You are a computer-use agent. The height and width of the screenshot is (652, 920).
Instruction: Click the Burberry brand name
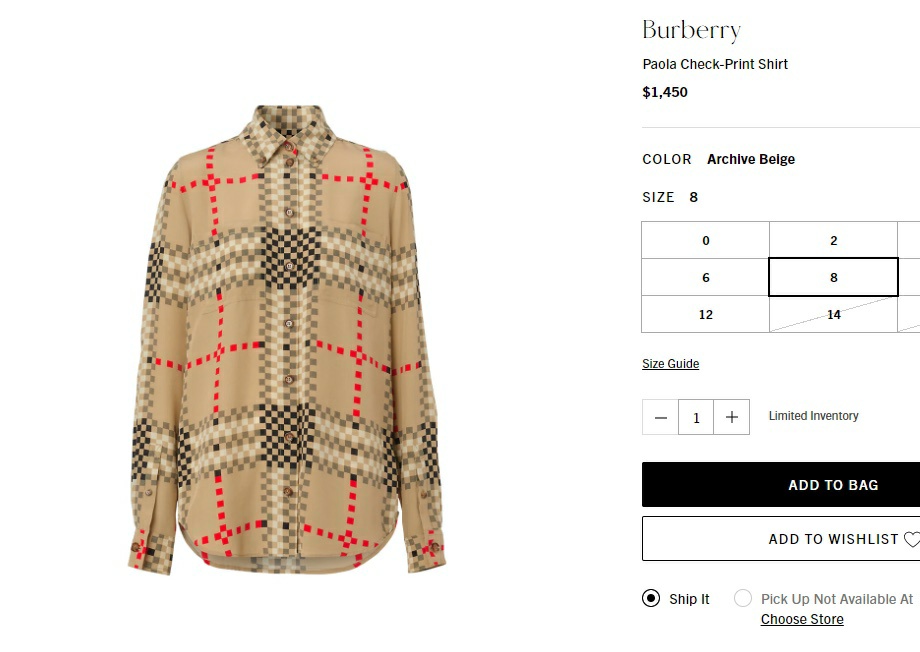click(692, 31)
